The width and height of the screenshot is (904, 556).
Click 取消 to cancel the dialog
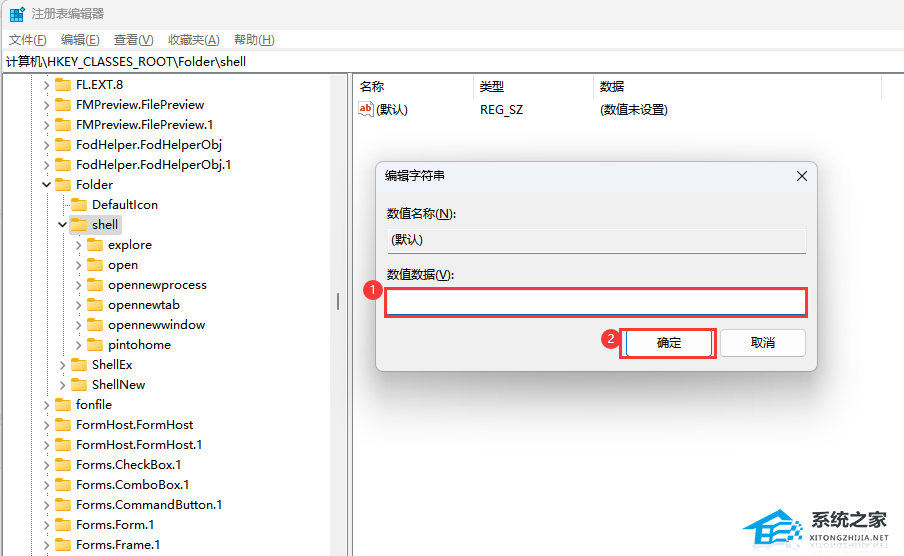763,343
